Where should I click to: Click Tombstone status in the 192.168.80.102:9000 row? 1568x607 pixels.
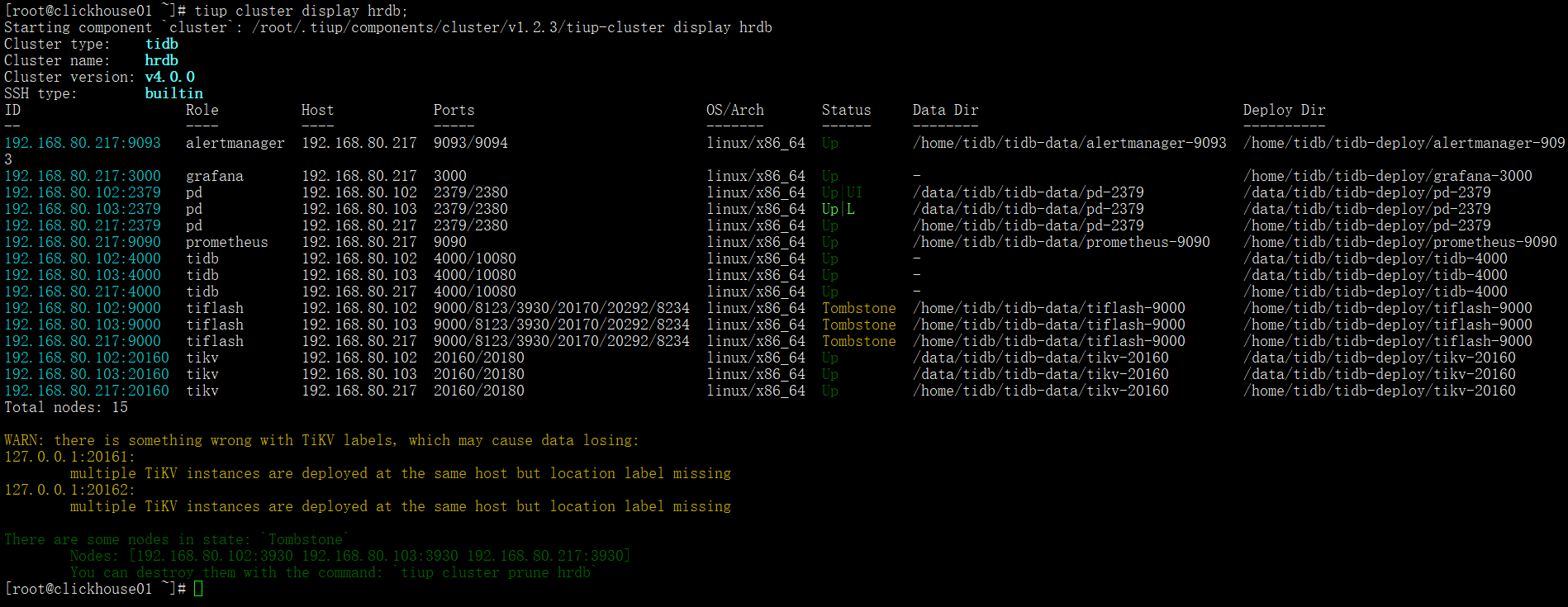click(x=859, y=308)
